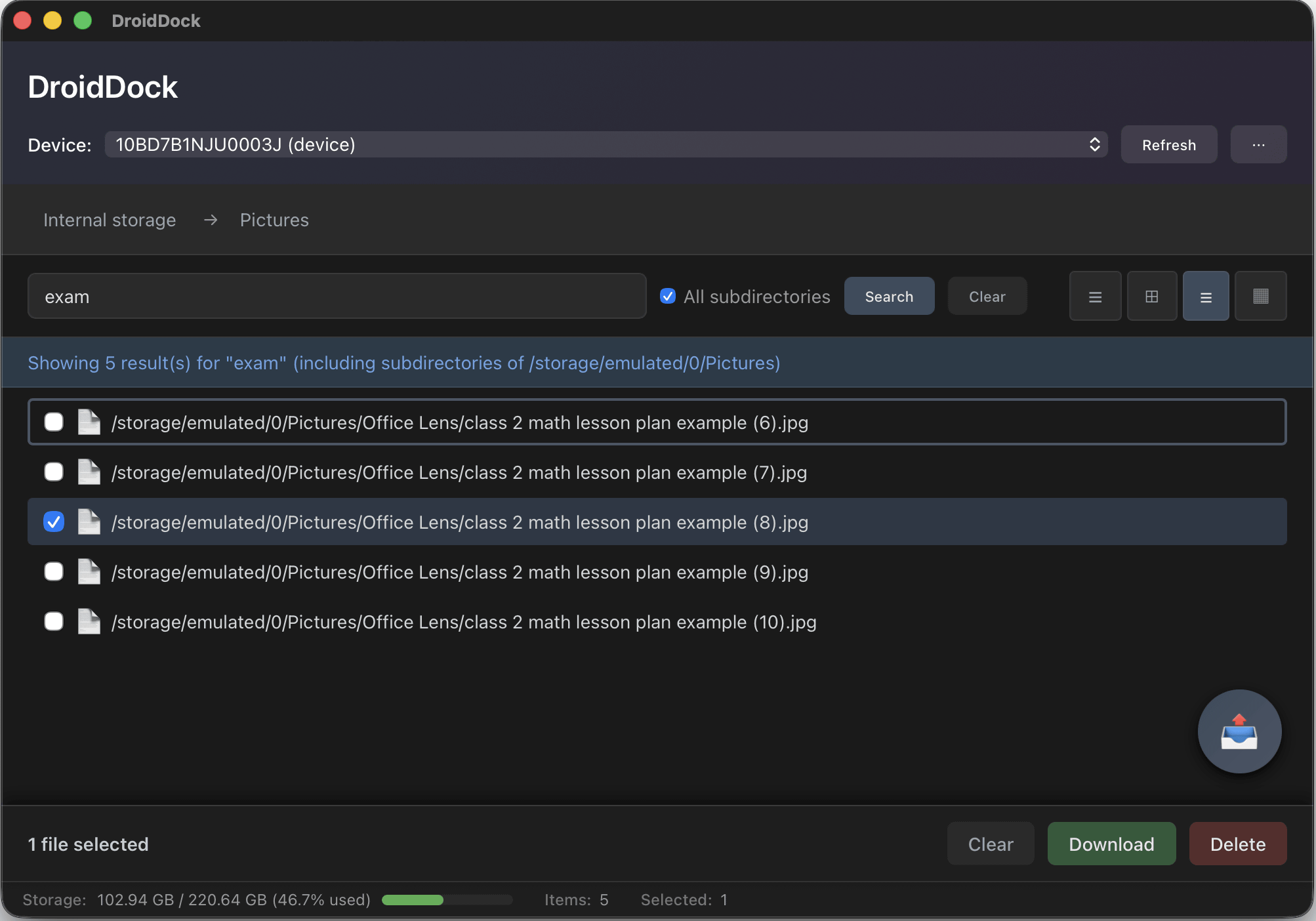Navigate to Internal storage breadcrumb
1316x921 pixels.
coord(110,220)
